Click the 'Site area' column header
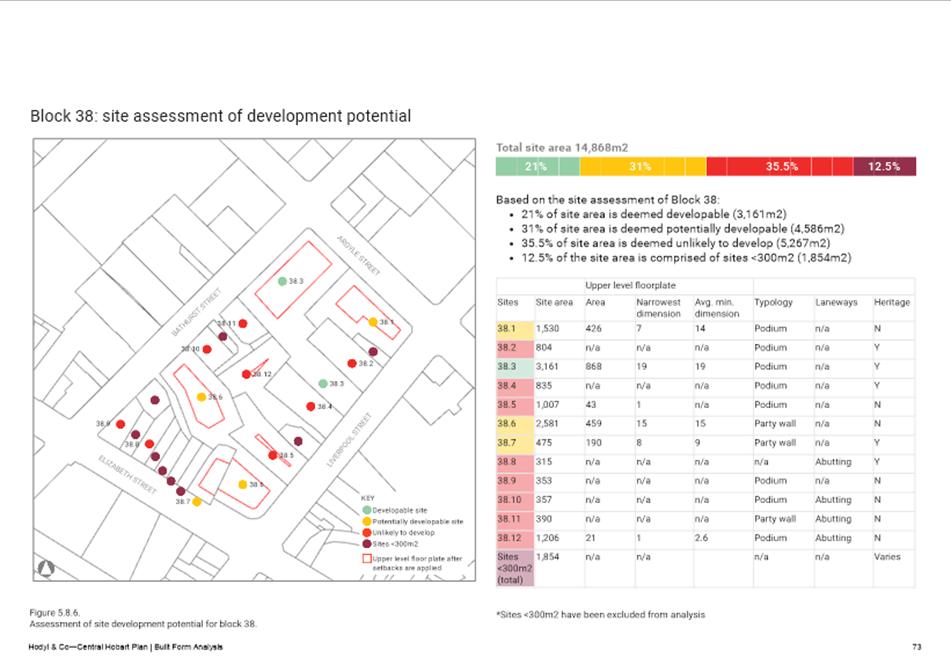 (554, 302)
